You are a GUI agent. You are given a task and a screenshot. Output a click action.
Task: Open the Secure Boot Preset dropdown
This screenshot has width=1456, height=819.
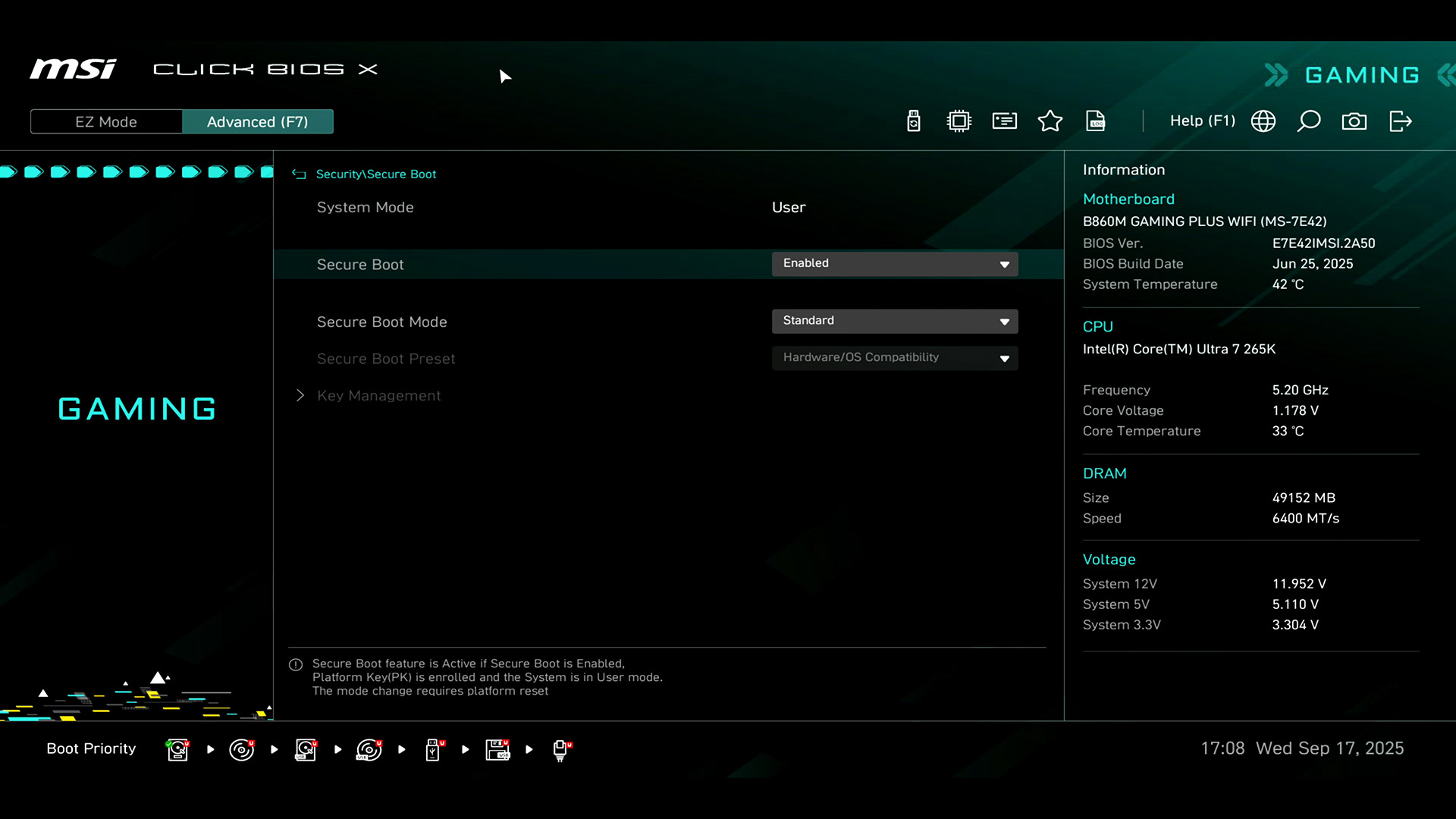pos(895,358)
